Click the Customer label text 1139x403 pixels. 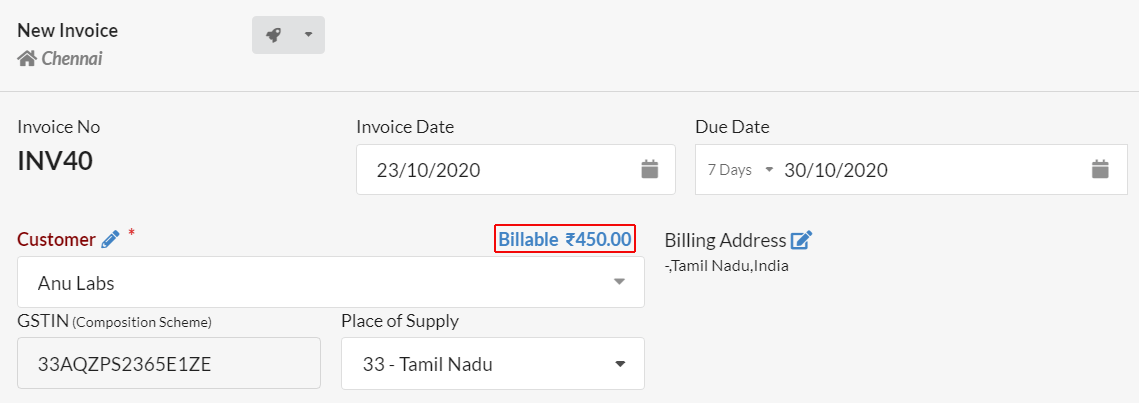pos(56,239)
